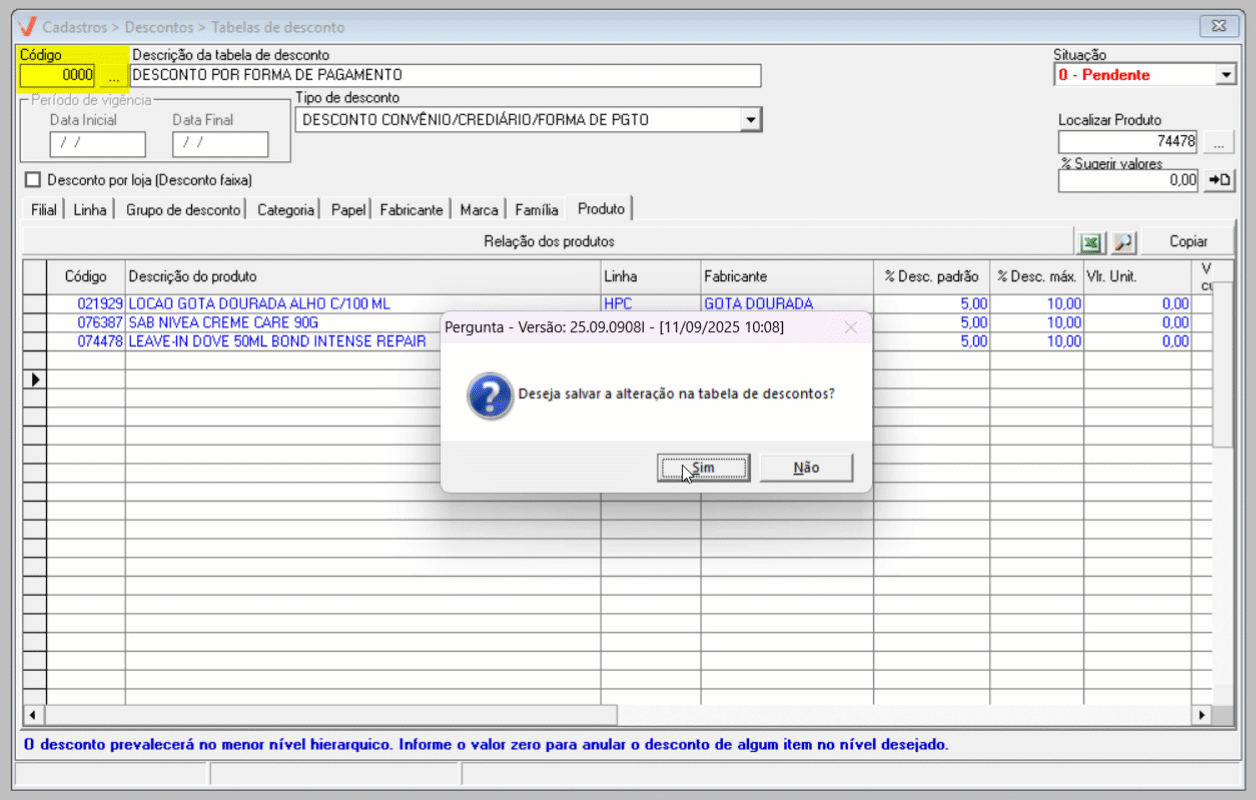This screenshot has width=1256, height=800.
Task: Click the Excel export icon
Action: 1091,242
